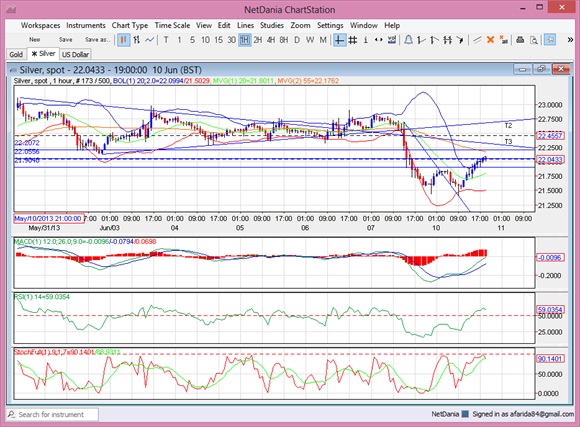580x427 pixels.
Task: Click the delete all lines icon
Action: click(503, 40)
